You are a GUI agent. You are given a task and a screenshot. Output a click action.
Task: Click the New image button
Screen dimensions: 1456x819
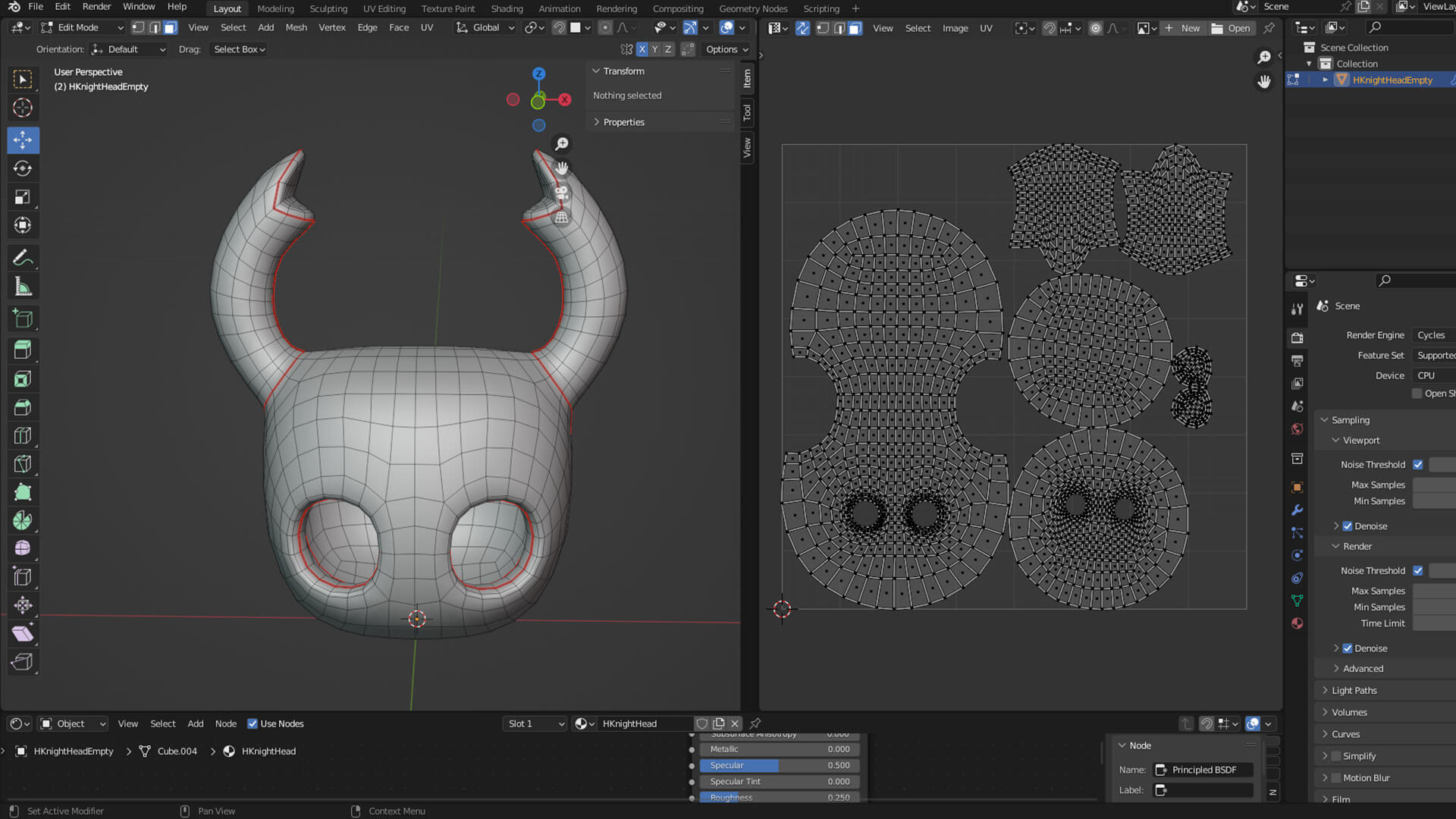tap(1182, 28)
